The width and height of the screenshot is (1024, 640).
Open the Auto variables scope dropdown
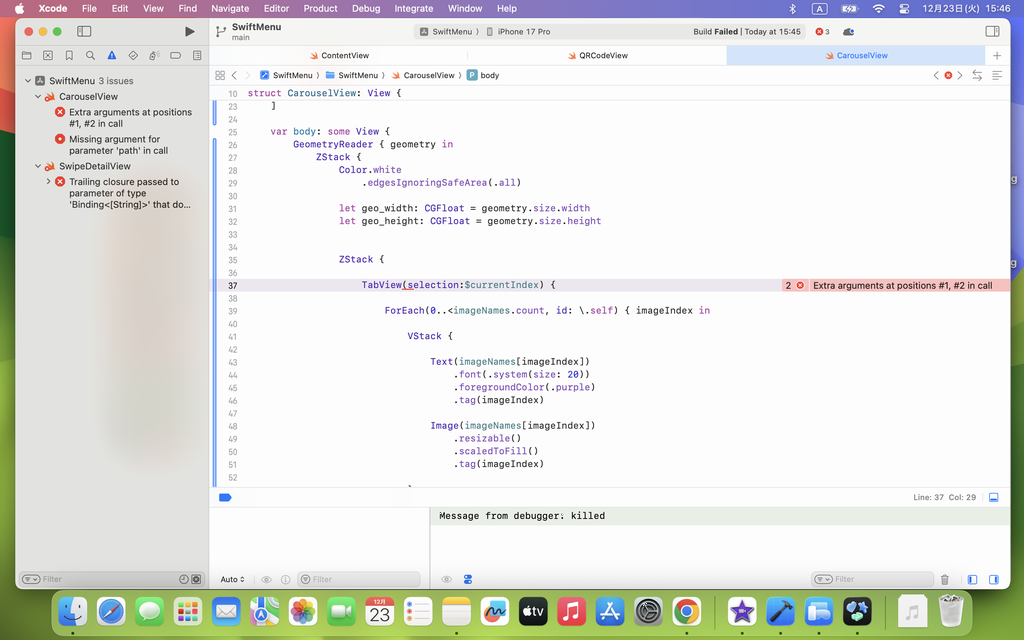click(x=232, y=579)
